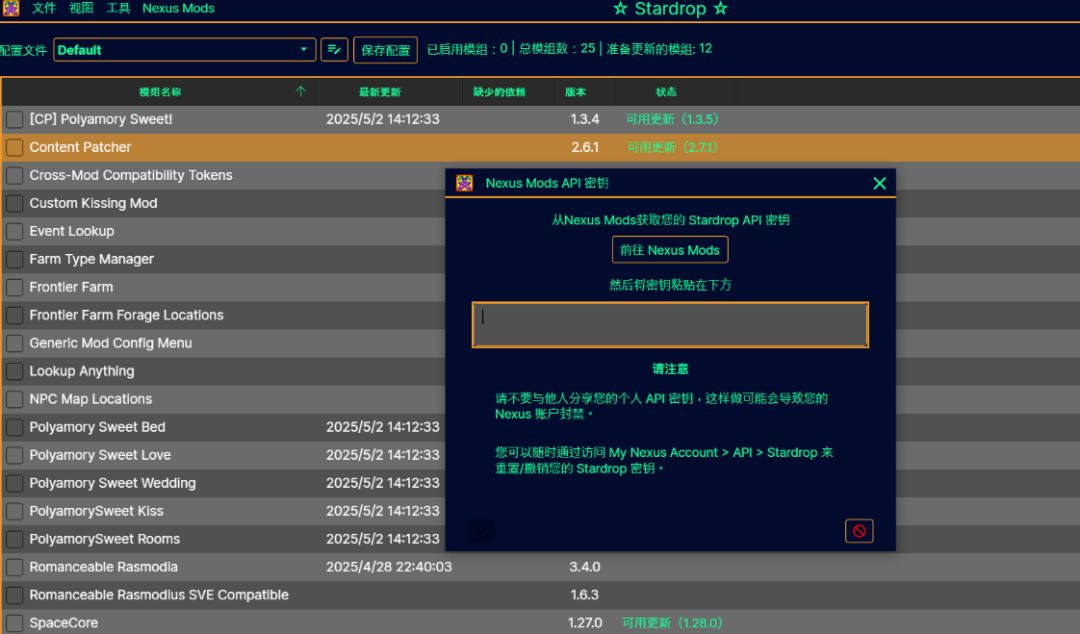Image resolution: width=1080 pixels, height=634 pixels.
Task: Click 可用更新 (1.3.5) status for Polyamory Sweet!
Action: [x=672, y=119]
